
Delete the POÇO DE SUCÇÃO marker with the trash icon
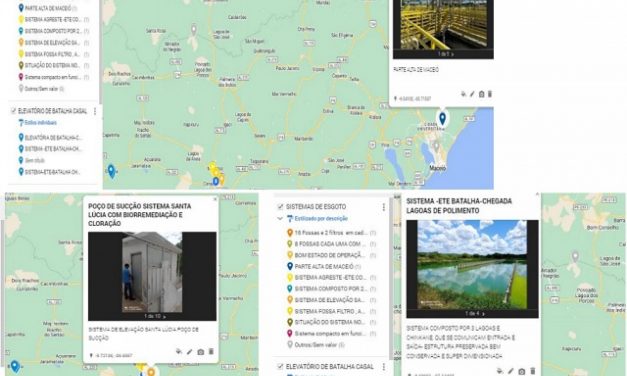pyautogui.click(x=211, y=352)
